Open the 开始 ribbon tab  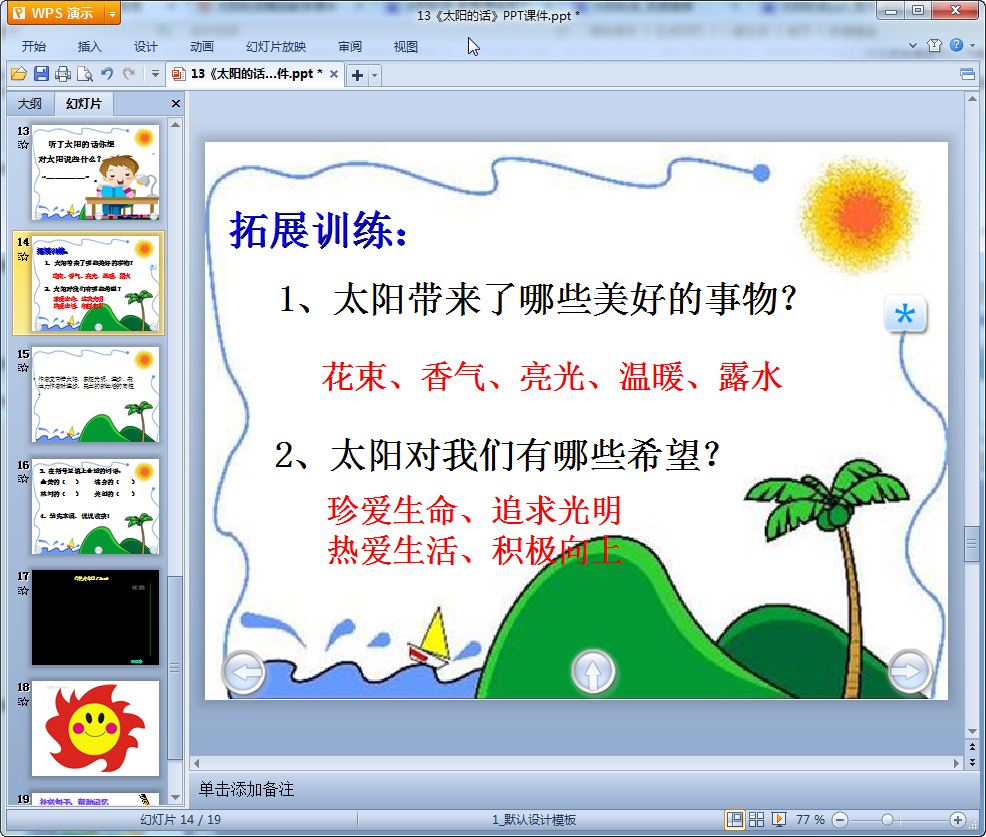tap(33, 47)
